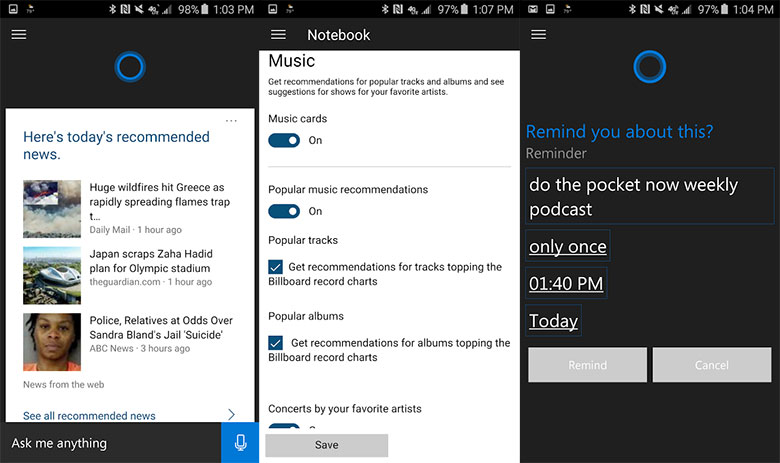This screenshot has height=463, width=780.
Task: Read the Huge wildfires hit Greece headline
Action: 159,201
